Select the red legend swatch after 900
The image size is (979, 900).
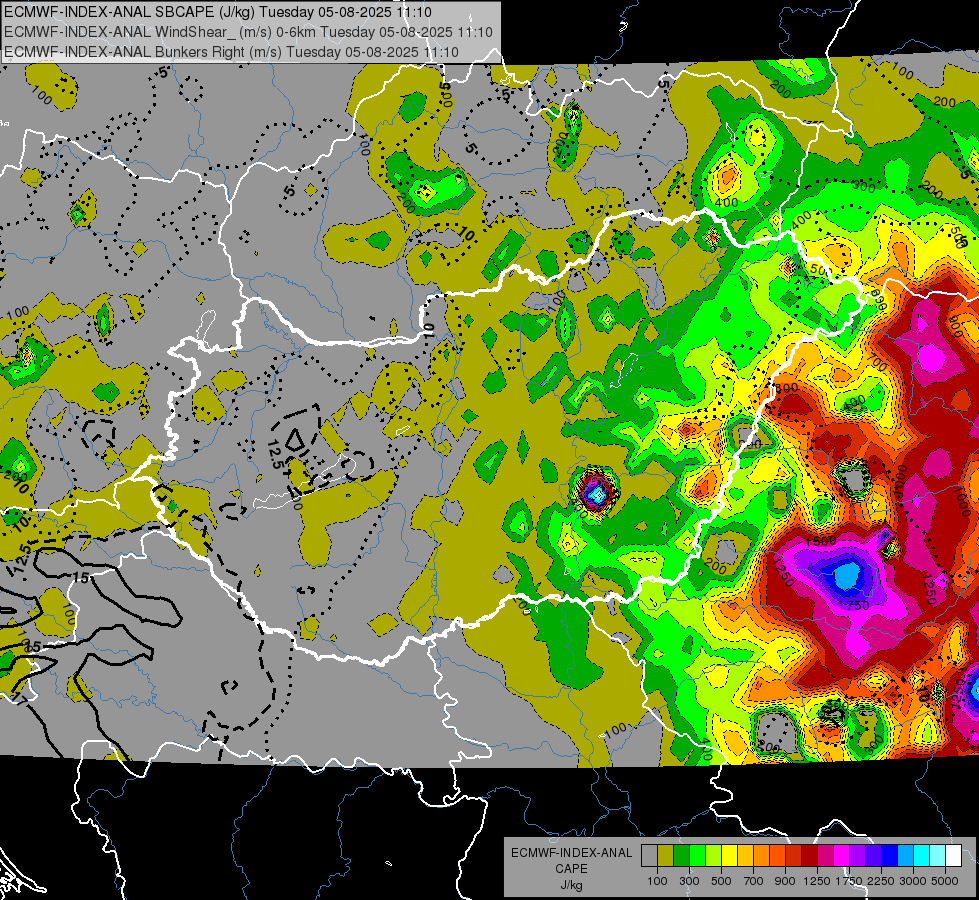pyautogui.click(x=794, y=856)
